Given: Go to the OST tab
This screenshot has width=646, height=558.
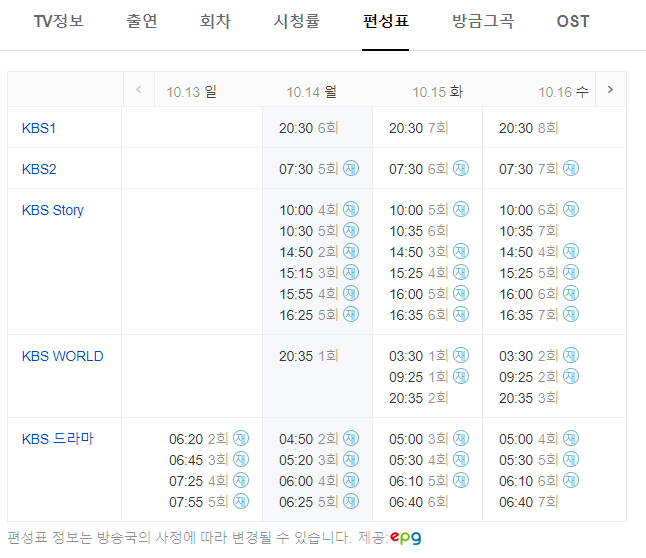Looking at the screenshot, I should tap(573, 21).
